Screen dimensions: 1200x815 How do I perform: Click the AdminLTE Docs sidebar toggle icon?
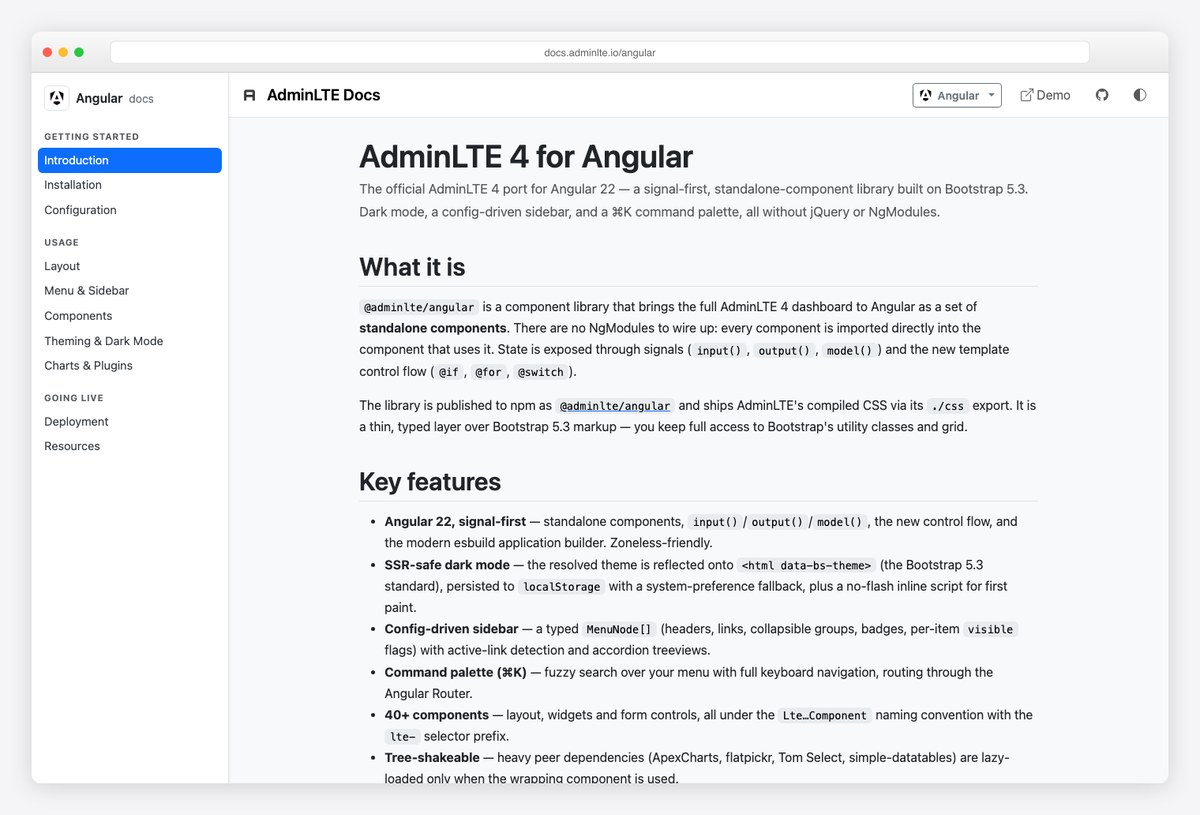[250, 95]
